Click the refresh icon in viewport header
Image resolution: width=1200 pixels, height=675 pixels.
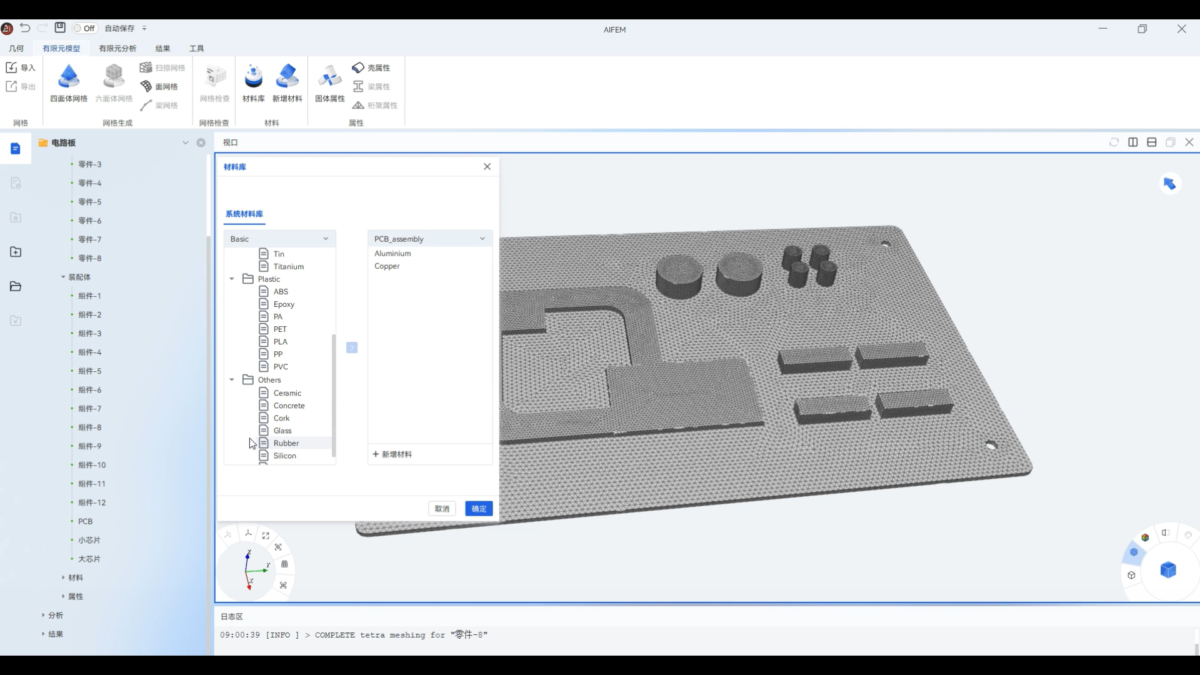(x=1114, y=142)
